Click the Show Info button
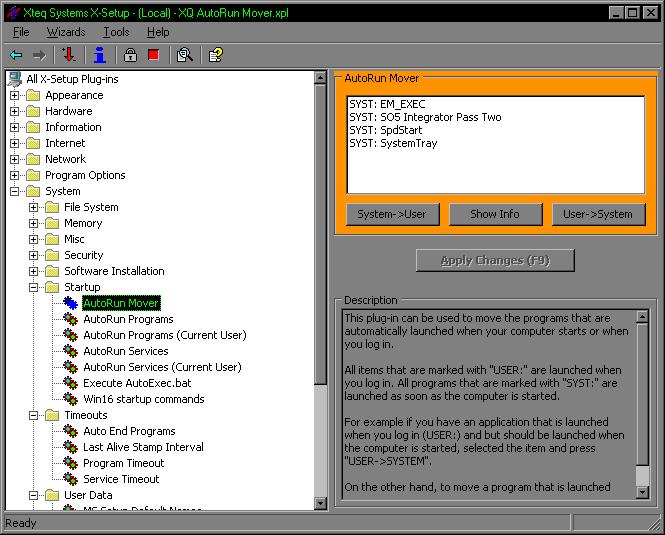665x535 pixels. 495,214
